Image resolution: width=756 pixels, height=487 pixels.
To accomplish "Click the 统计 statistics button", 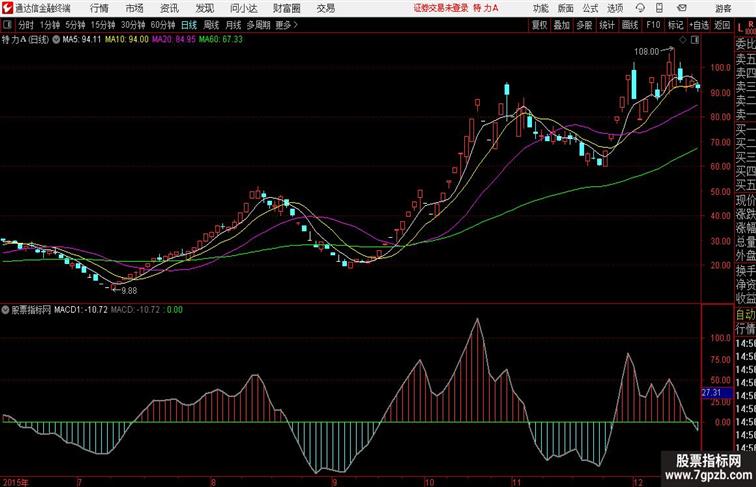I will click(x=607, y=25).
